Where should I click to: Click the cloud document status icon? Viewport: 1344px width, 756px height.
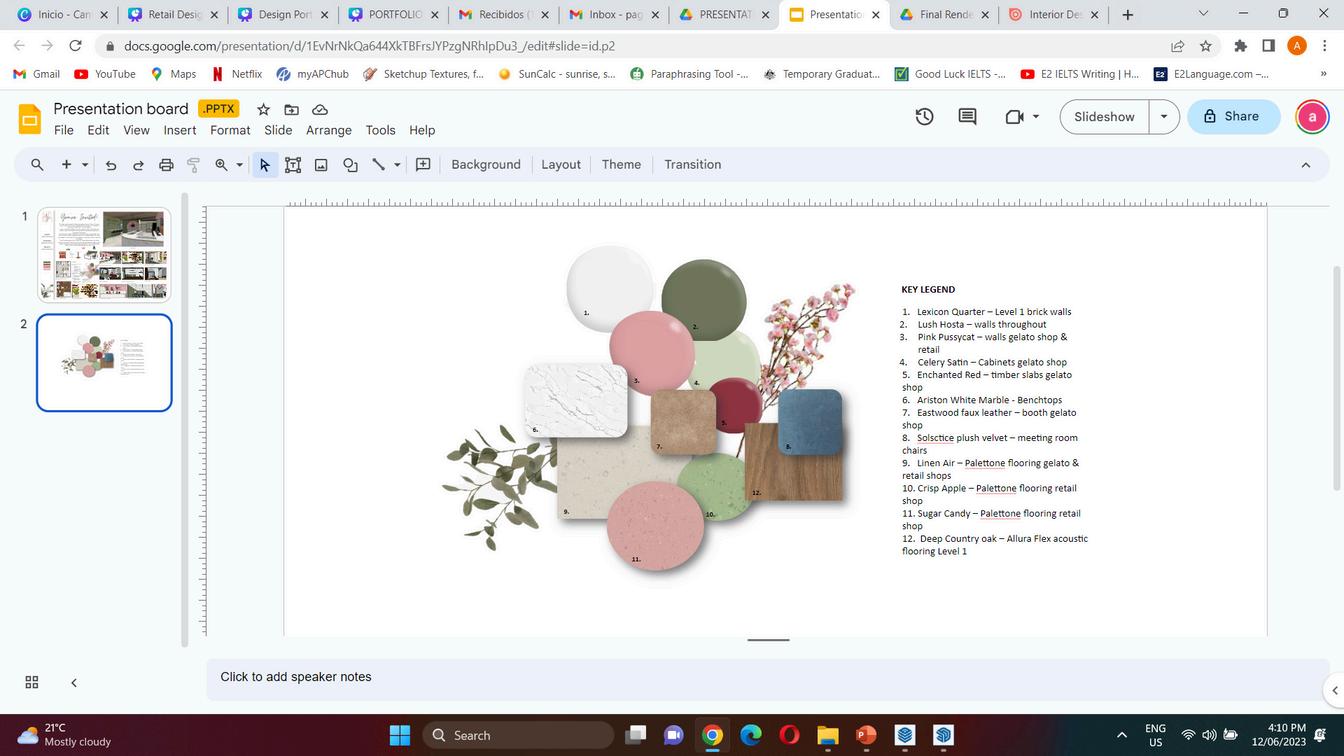320,109
